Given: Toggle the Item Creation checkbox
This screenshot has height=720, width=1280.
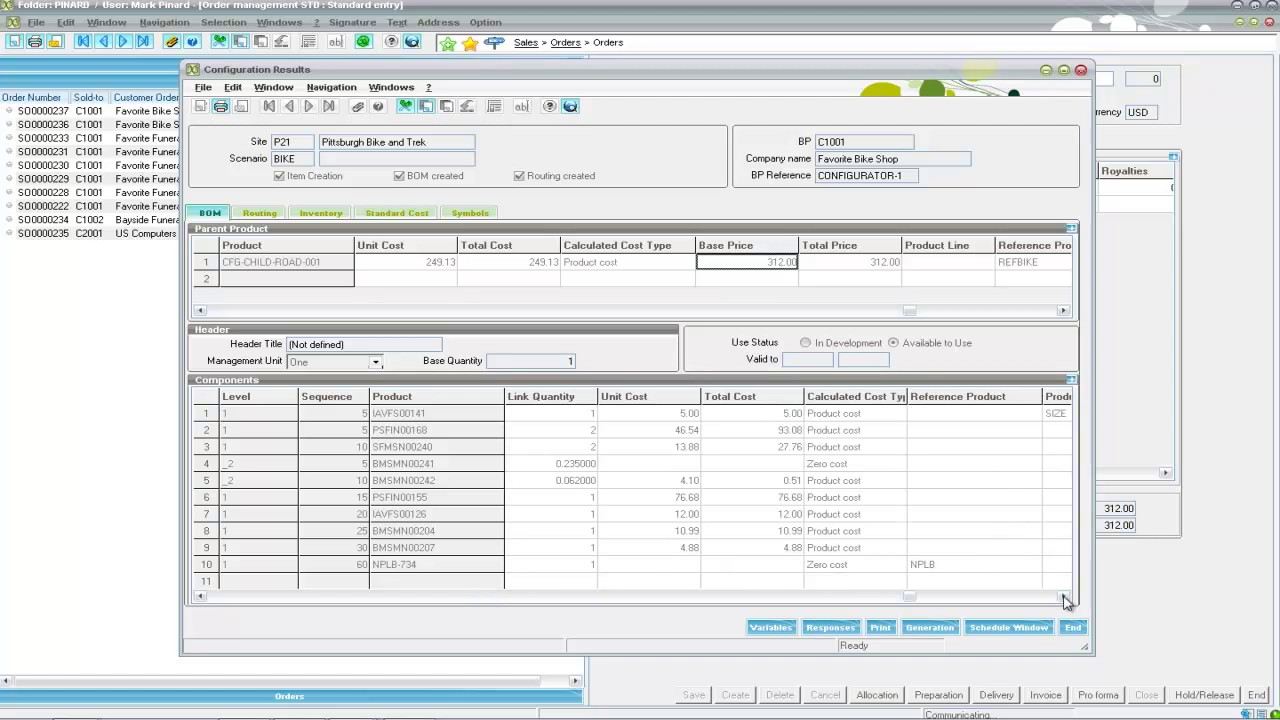Looking at the screenshot, I should tap(279, 176).
